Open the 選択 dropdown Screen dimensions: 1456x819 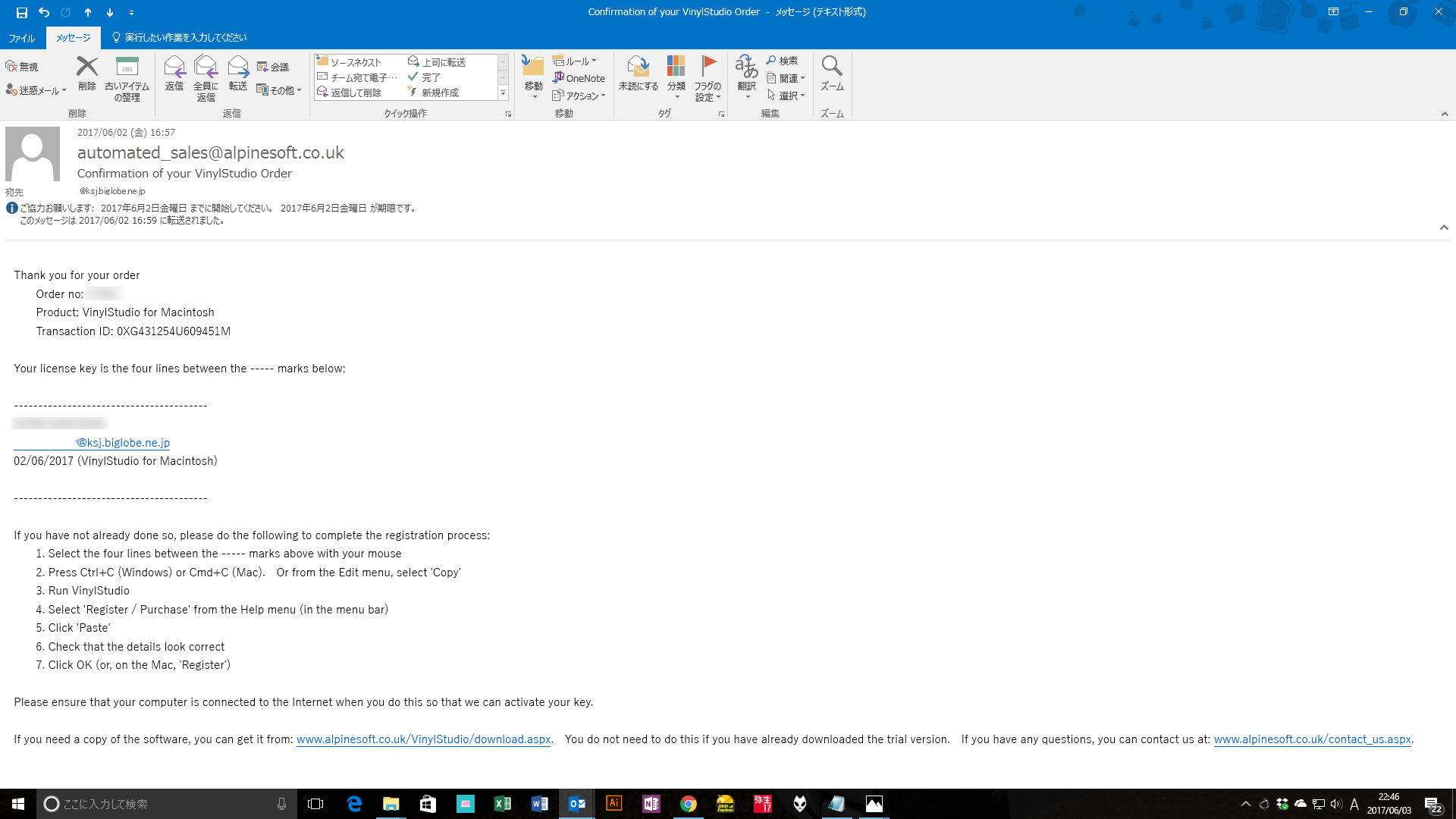coord(786,96)
